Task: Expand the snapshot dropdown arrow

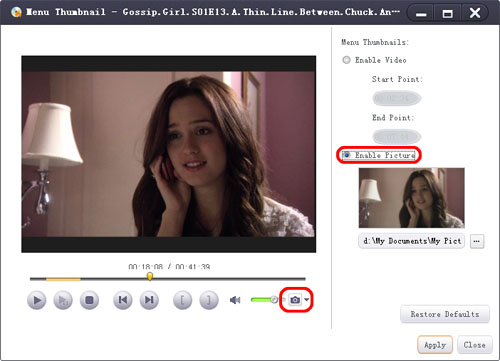Action: pyautogui.click(x=307, y=299)
